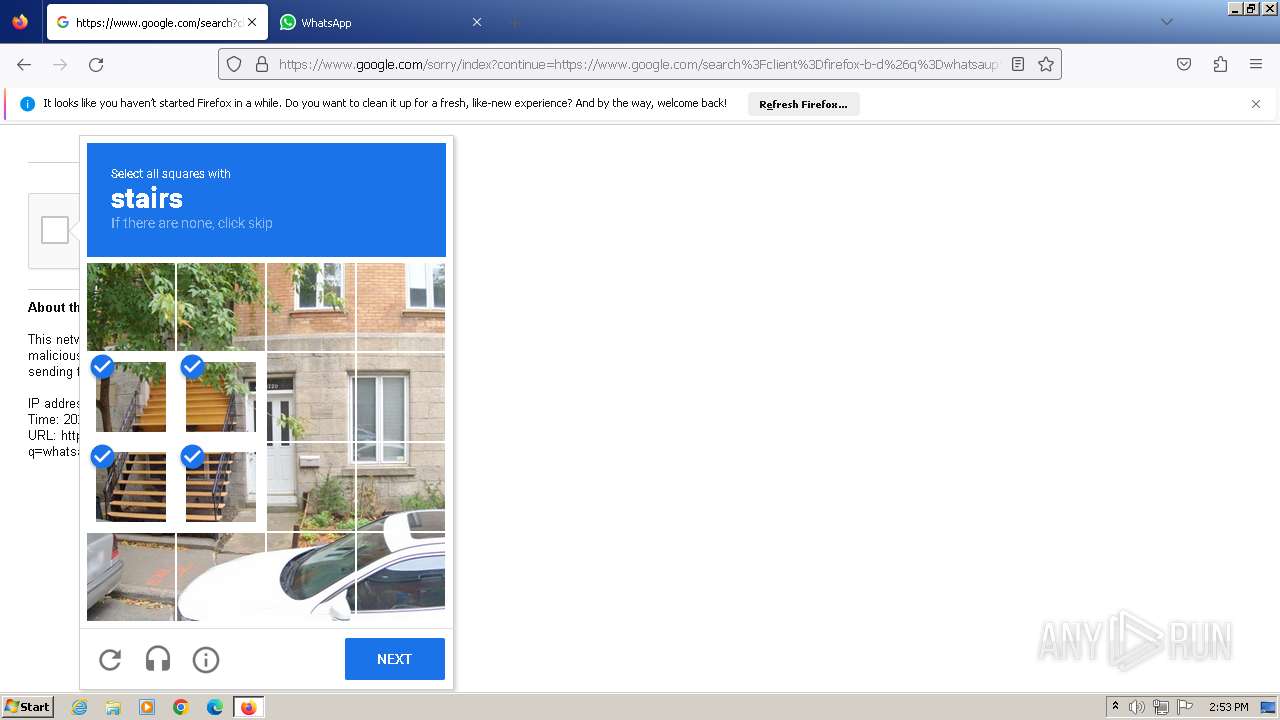1280x720 pixels.
Task: Reload the current page
Action: coord(96,64)
